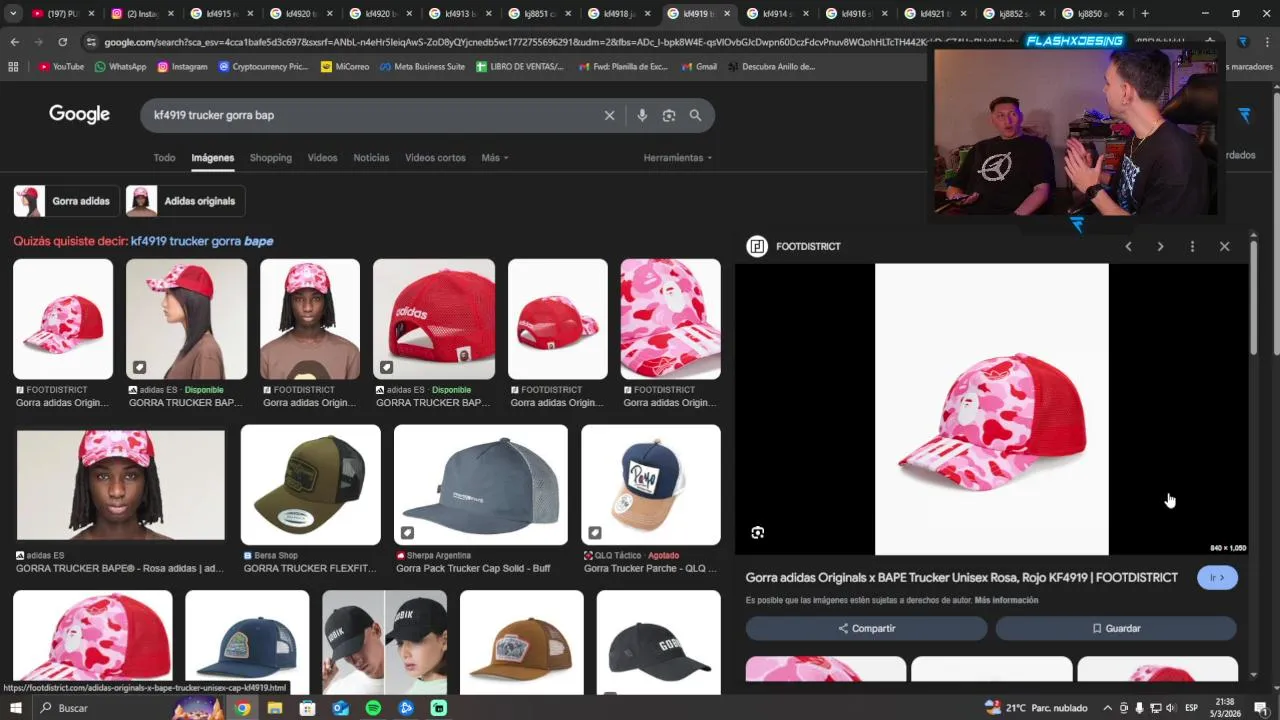The height and width of the screenshot is (720, 1280).
Task: Click the suggested query kf4919 trucker gorra bape
Action: point(202,241)
